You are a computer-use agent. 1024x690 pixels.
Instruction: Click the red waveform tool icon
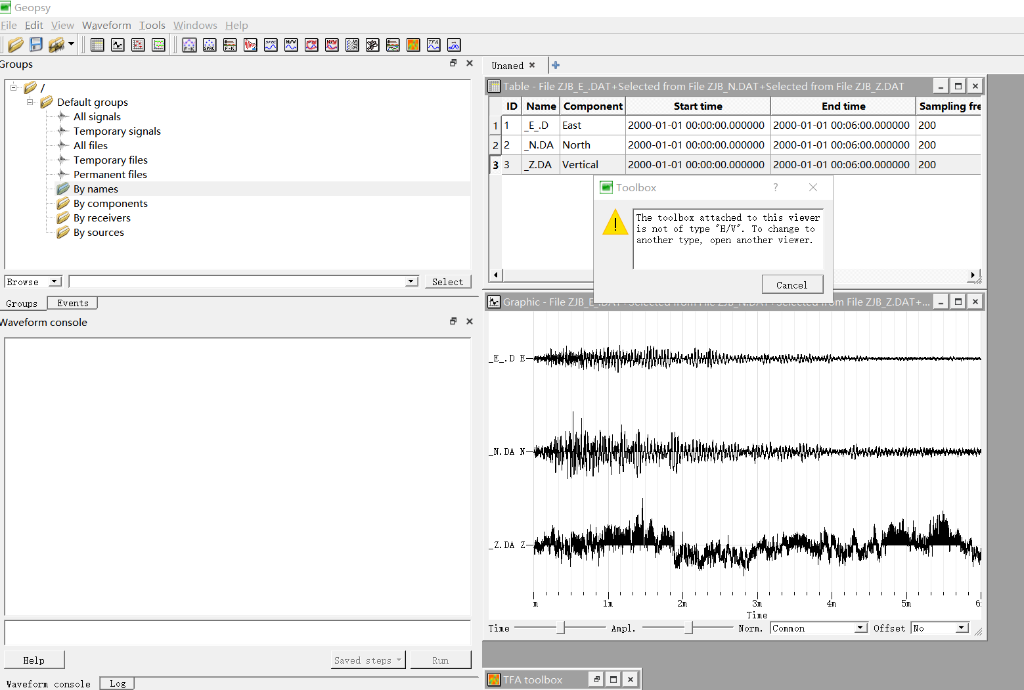coord(250,45)
